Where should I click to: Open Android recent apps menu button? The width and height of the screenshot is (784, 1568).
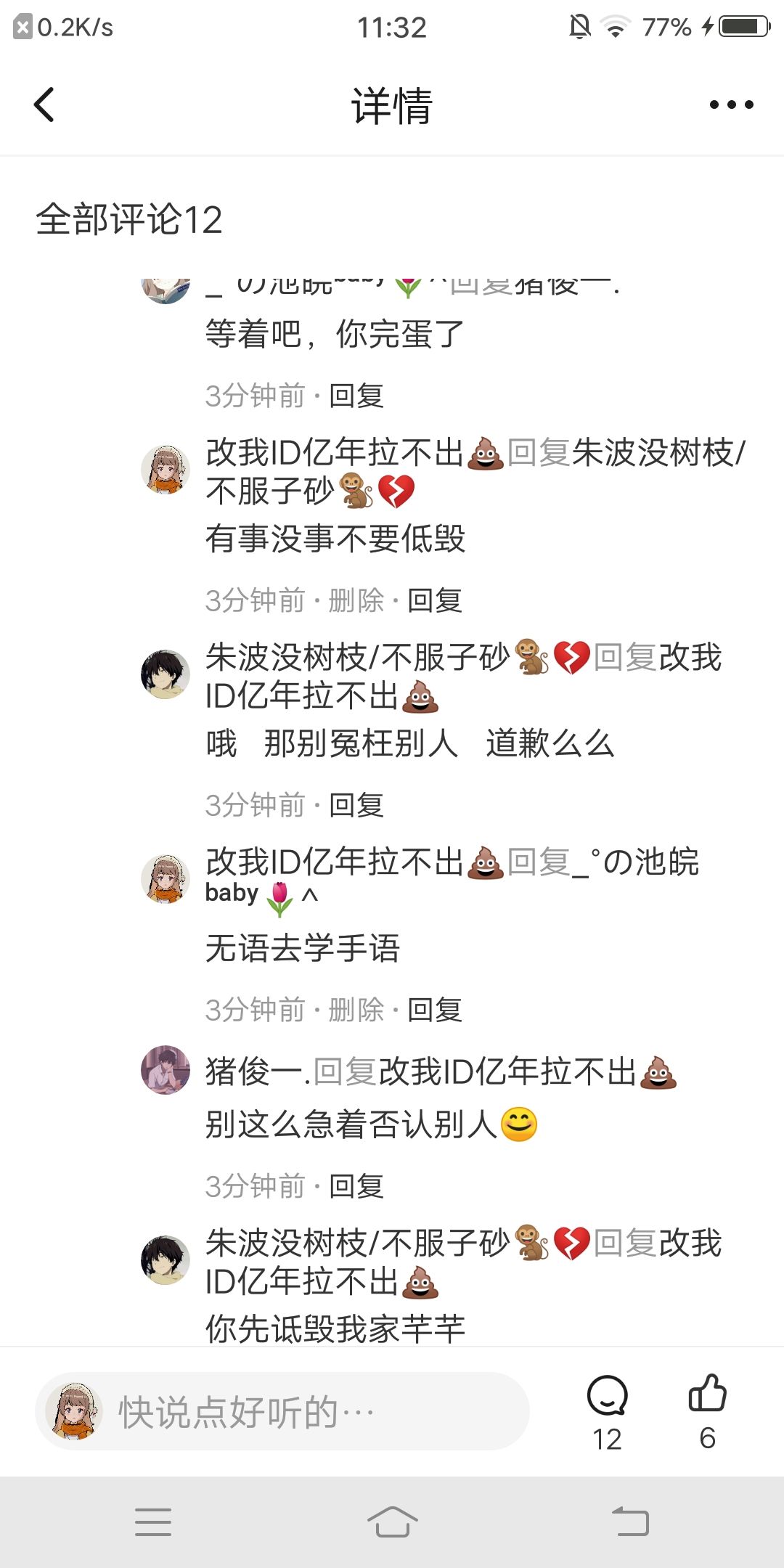[153, 1522]
